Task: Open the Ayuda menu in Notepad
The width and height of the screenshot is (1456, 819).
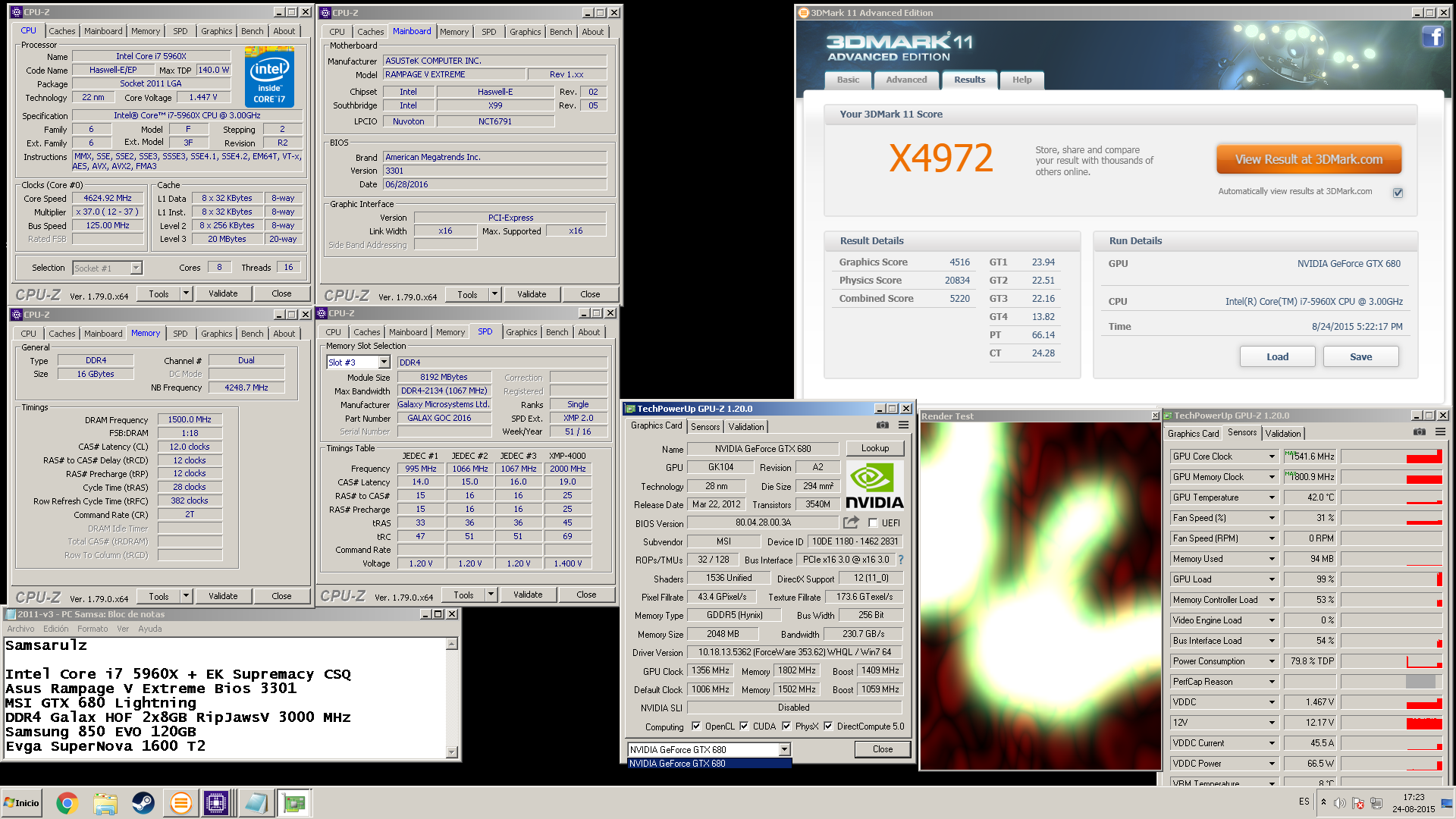Action: click(x=149, y=629)
